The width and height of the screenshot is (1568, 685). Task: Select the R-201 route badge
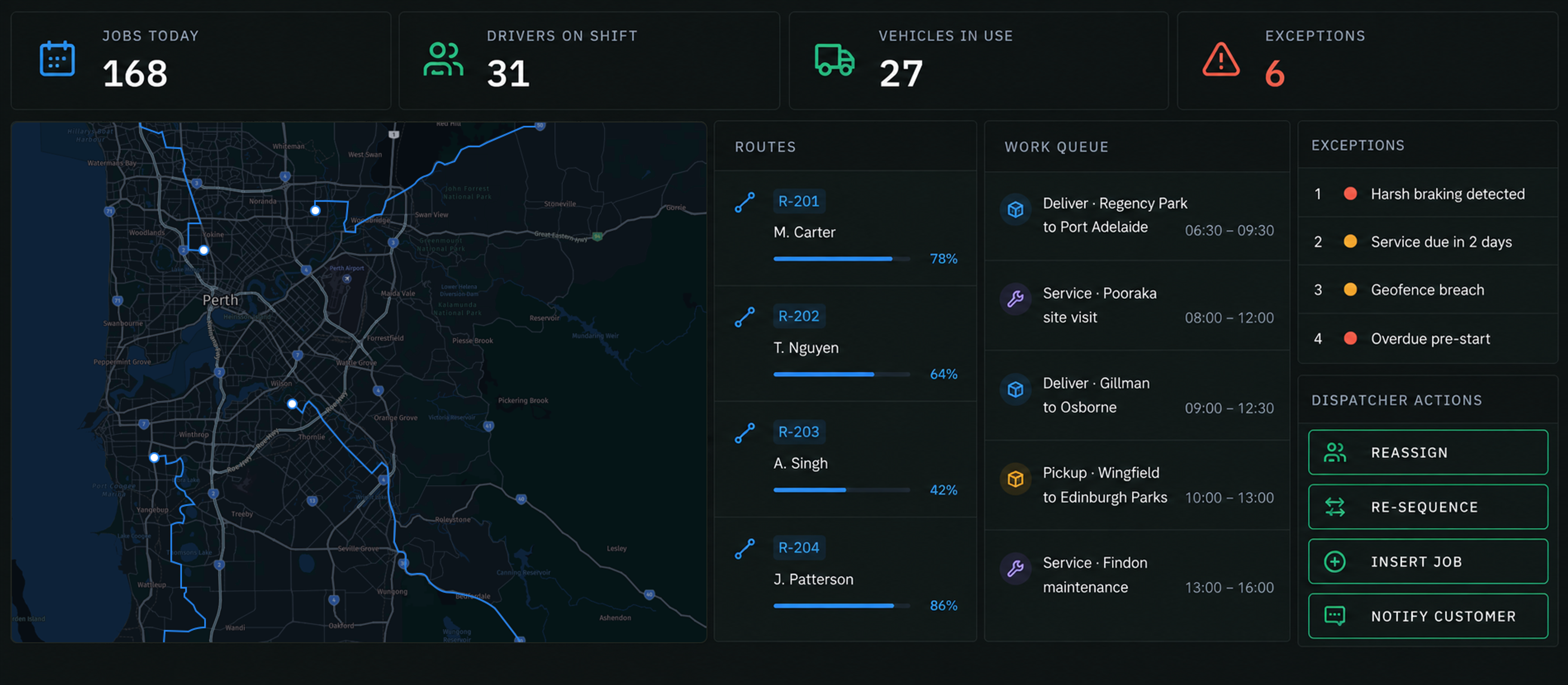(799, 201)
